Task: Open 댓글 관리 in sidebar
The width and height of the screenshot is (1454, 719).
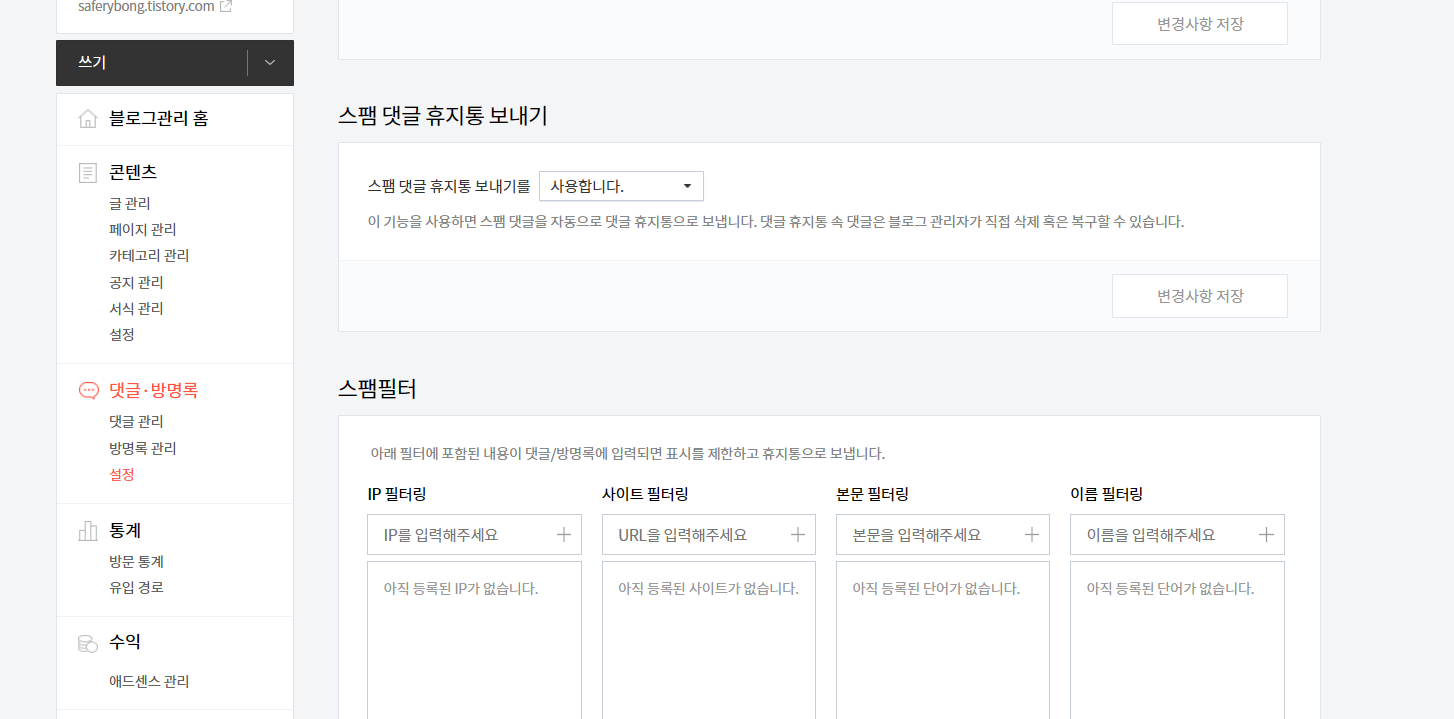Action: pyautogui.click(x=136, y=422)
